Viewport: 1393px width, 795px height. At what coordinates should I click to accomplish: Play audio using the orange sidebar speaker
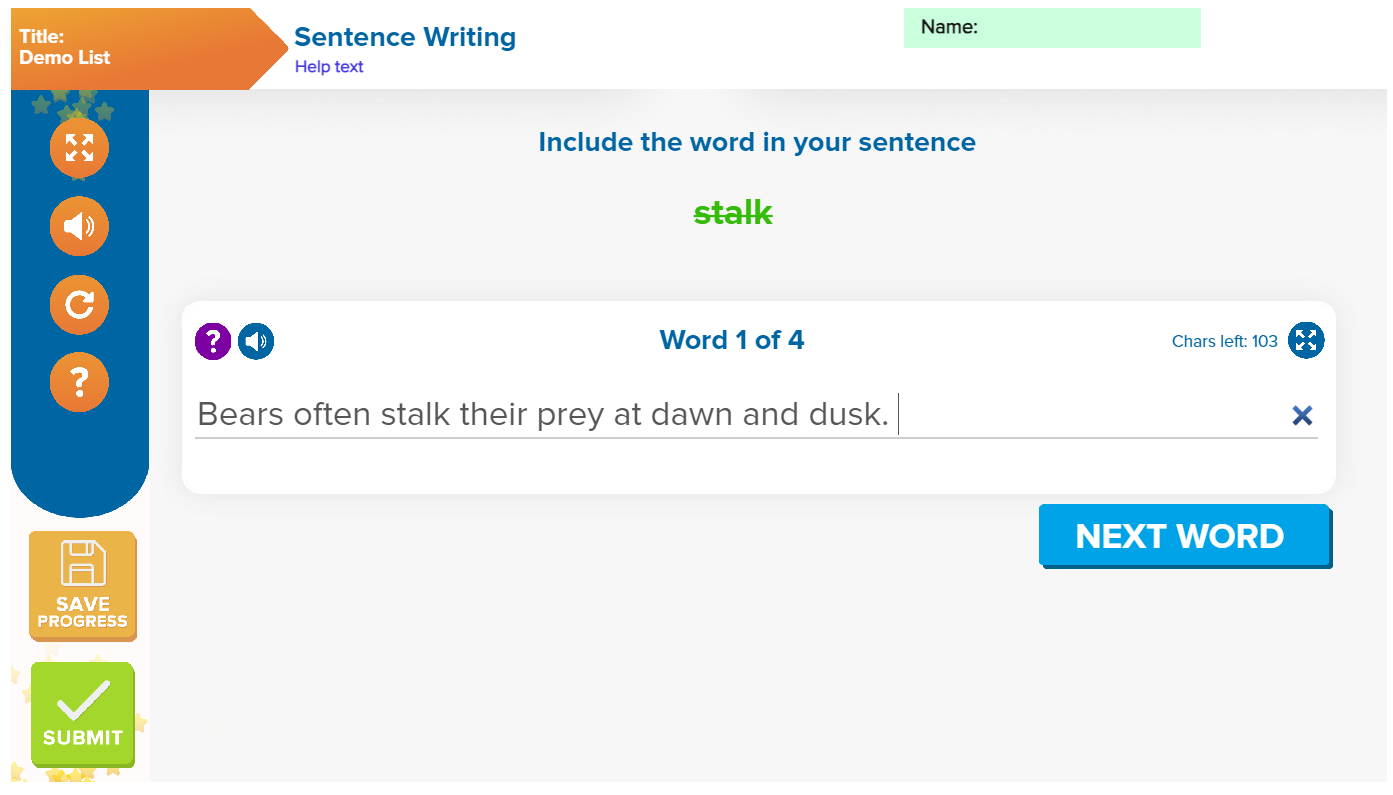[79, 226]
